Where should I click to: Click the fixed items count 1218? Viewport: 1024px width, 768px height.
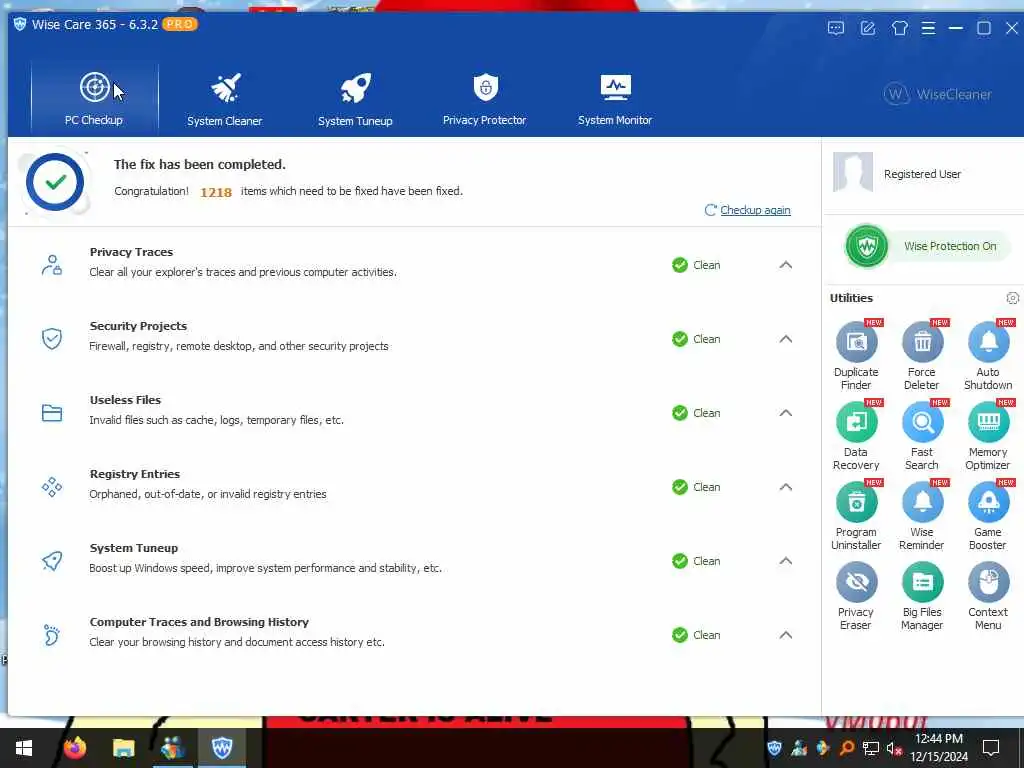216,192
